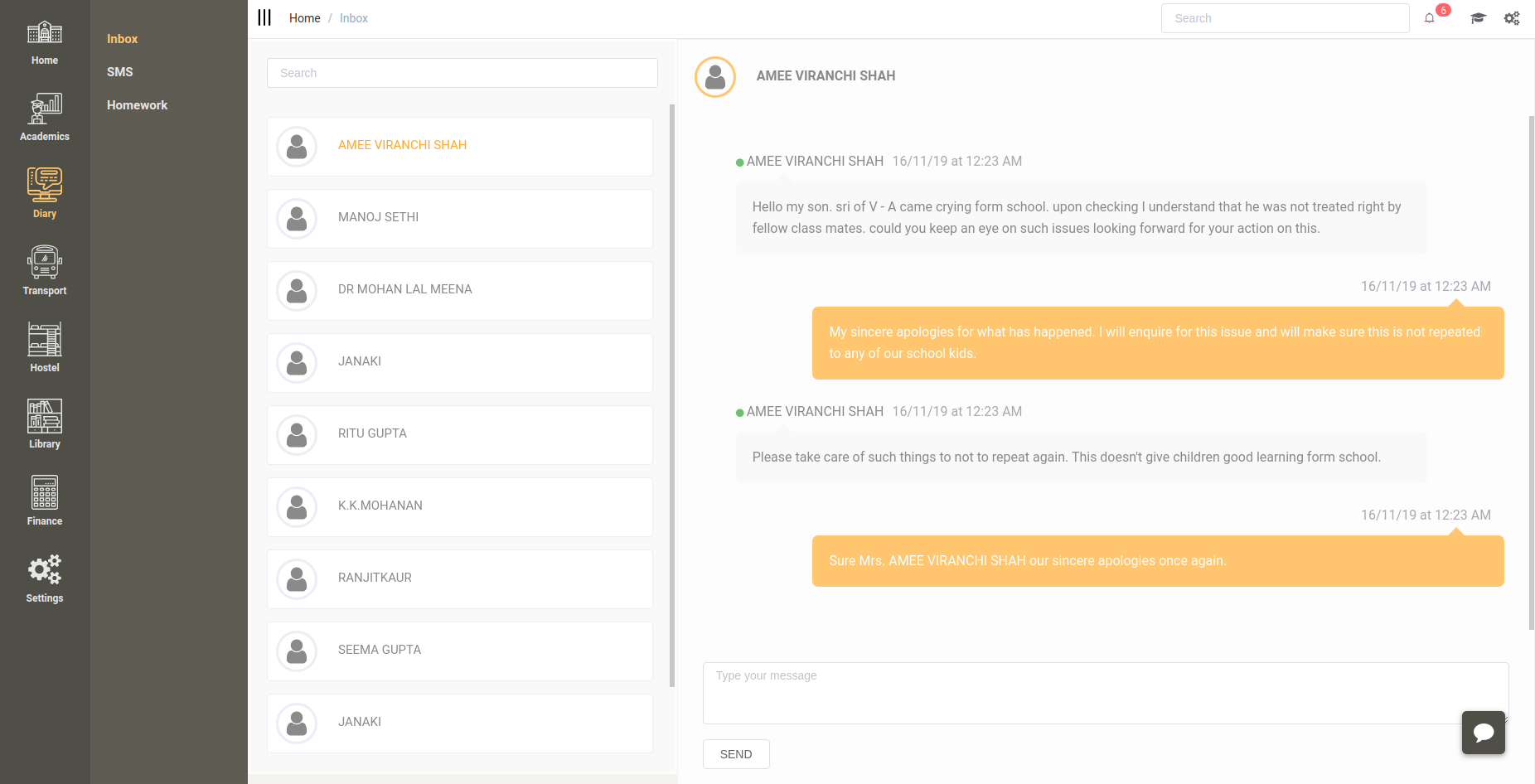Select the SMS menu item

point(120,72)
